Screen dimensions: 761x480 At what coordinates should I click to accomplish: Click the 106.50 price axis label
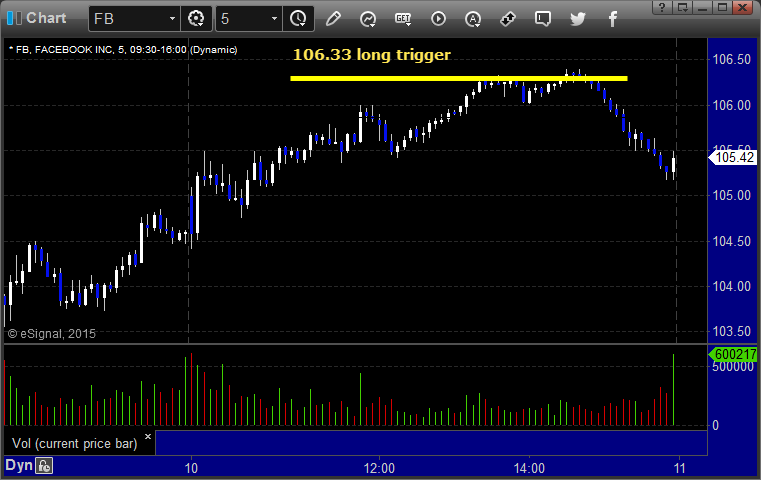(x=731, y=60)
